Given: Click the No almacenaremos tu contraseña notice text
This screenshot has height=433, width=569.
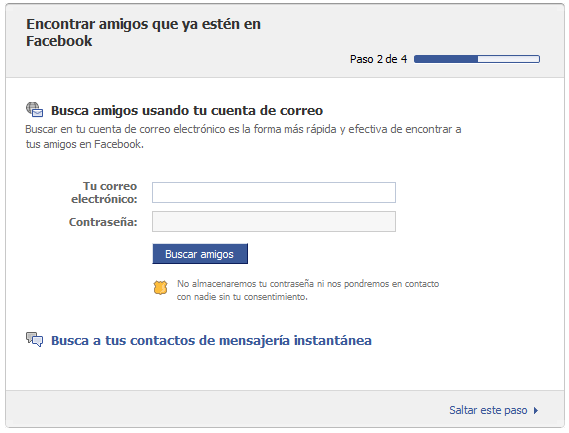Looking at the screenshot, I should 308,290.
